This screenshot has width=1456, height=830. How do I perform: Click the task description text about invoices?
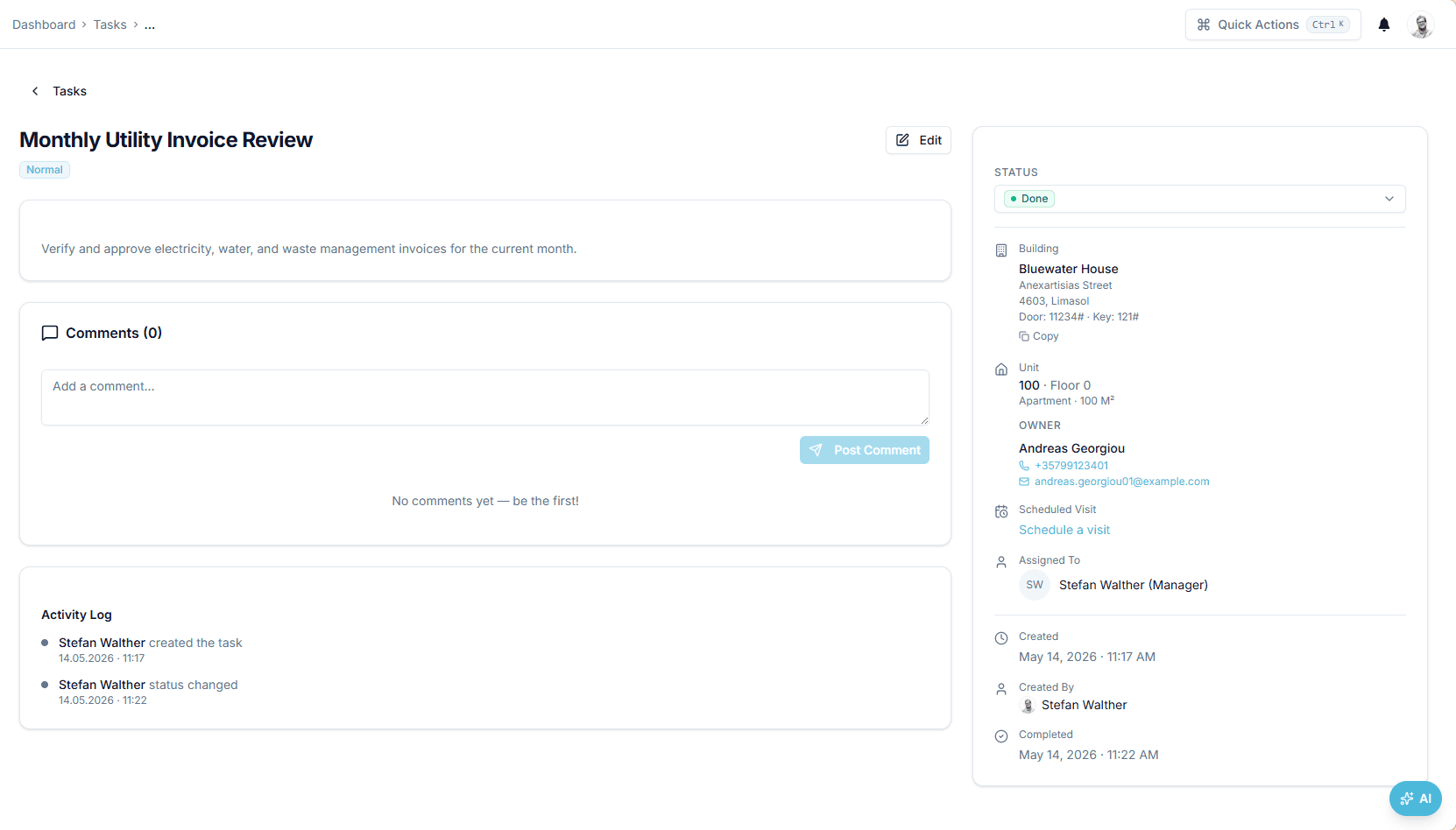(x=308, y=249)
